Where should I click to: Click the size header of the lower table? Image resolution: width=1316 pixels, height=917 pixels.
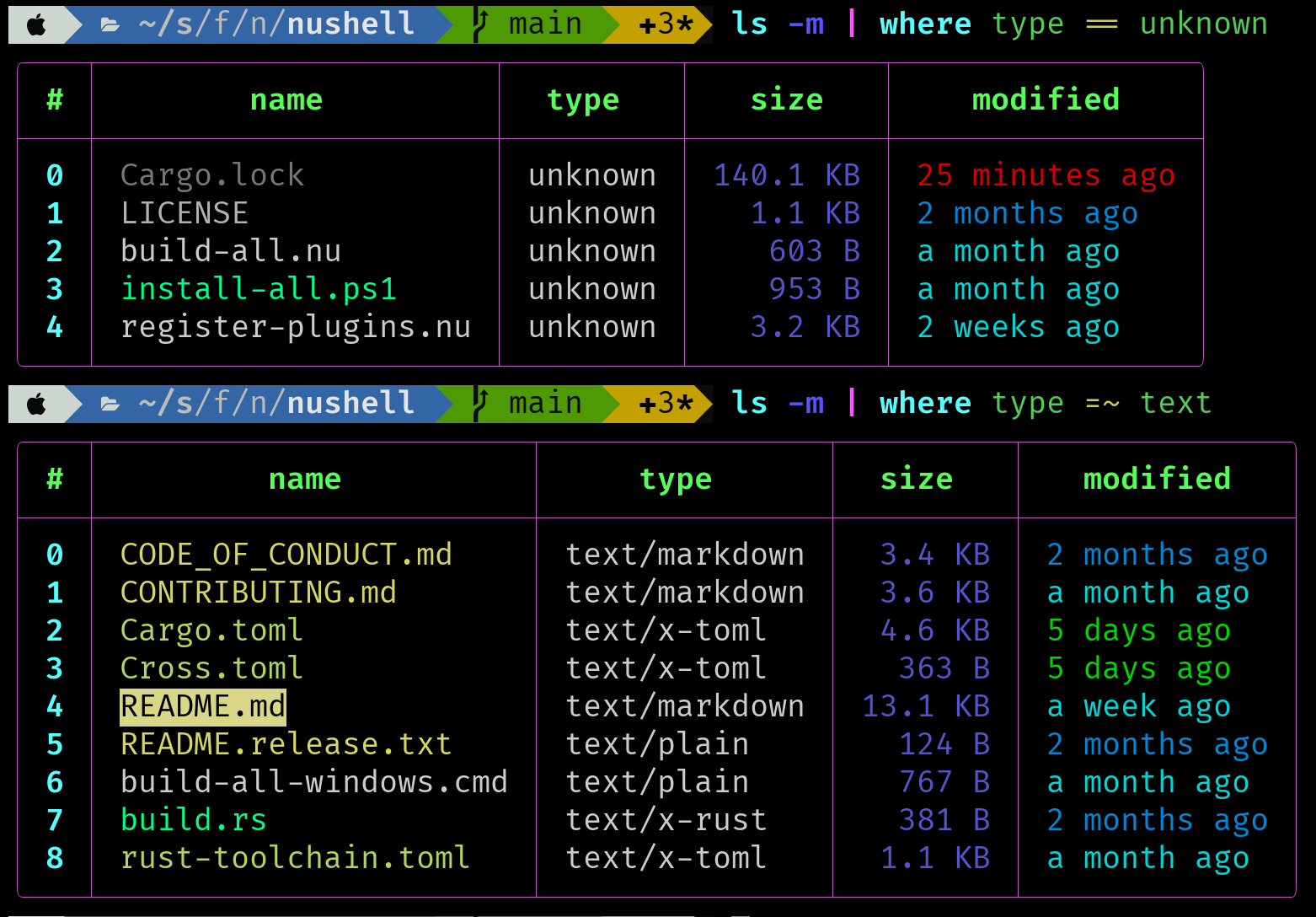tap(916, 479)
